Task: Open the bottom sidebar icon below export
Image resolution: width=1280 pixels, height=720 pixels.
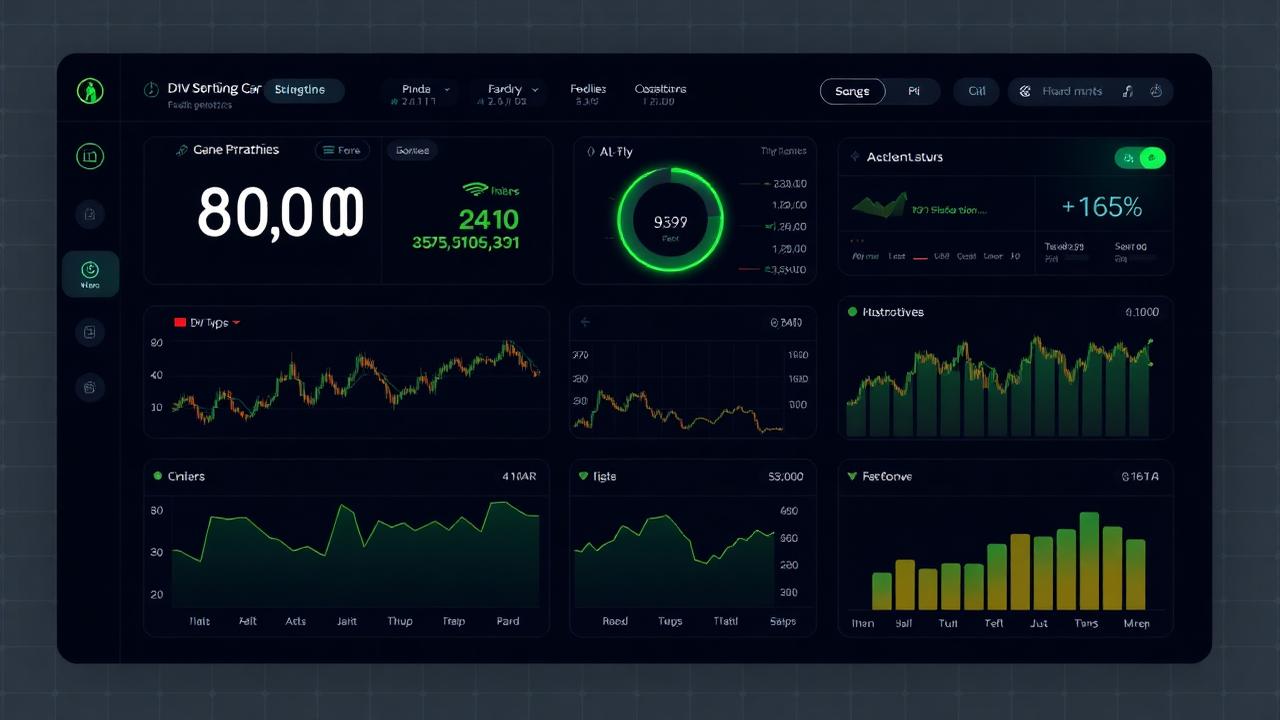Action: [x=90, y=386]
